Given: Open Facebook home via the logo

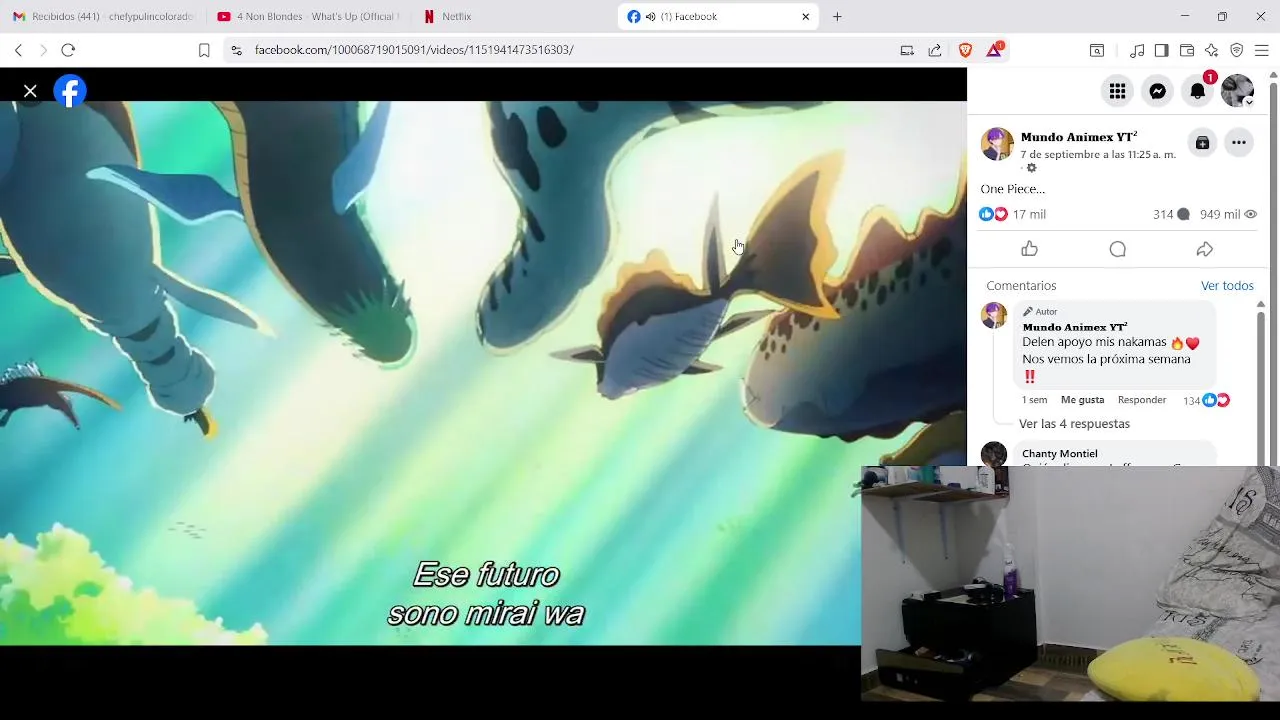Looking at the screenshot, I should tap(70, 91).
